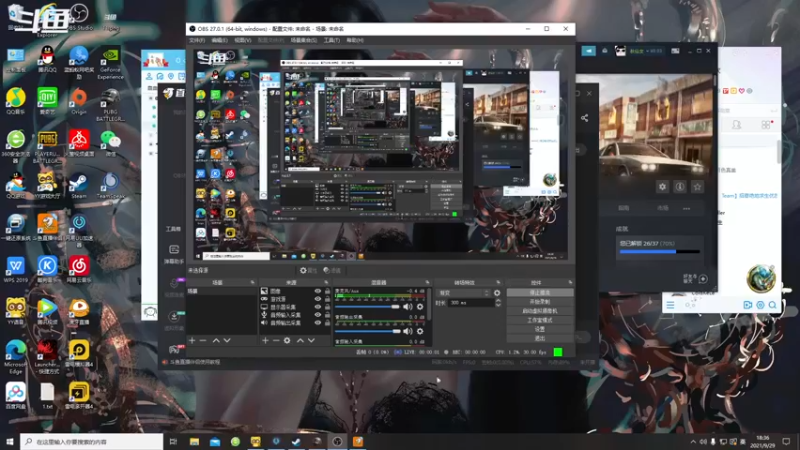Open the QQ Music desktop icon
Image resolution: width=800 pixels, height=450 pixels.
point(16,101)
